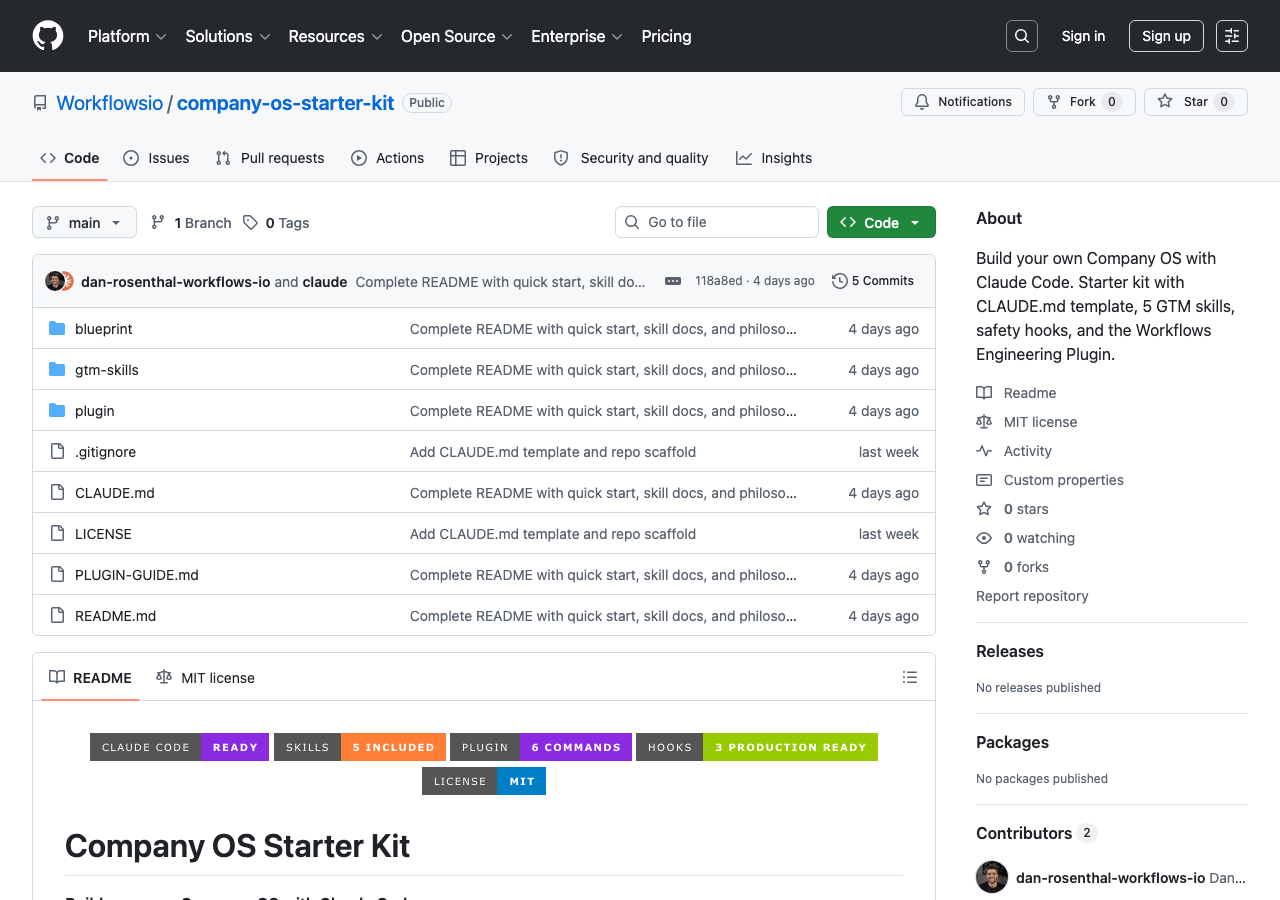Image resolution: width=1280 pixels, height=900 pixels.
Task: Click the Custom properties icon
Action: point(984,480)
